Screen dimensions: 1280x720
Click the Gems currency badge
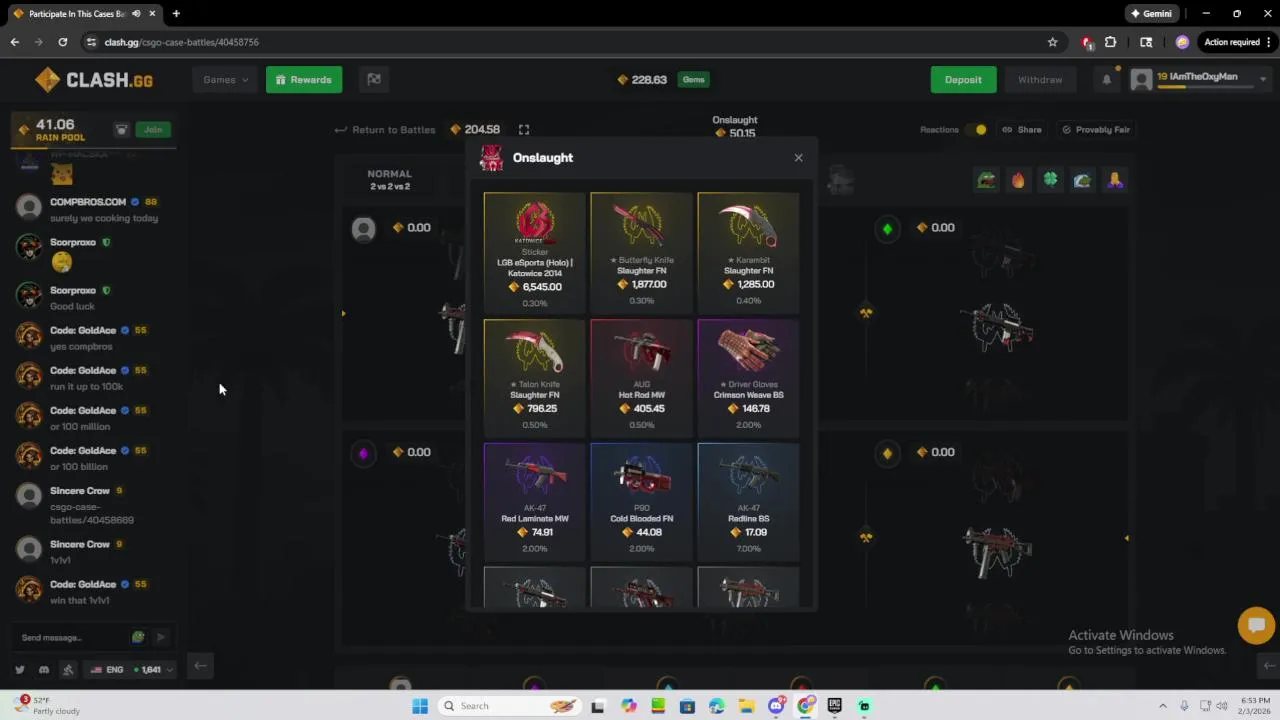click(x=693, y=80)
